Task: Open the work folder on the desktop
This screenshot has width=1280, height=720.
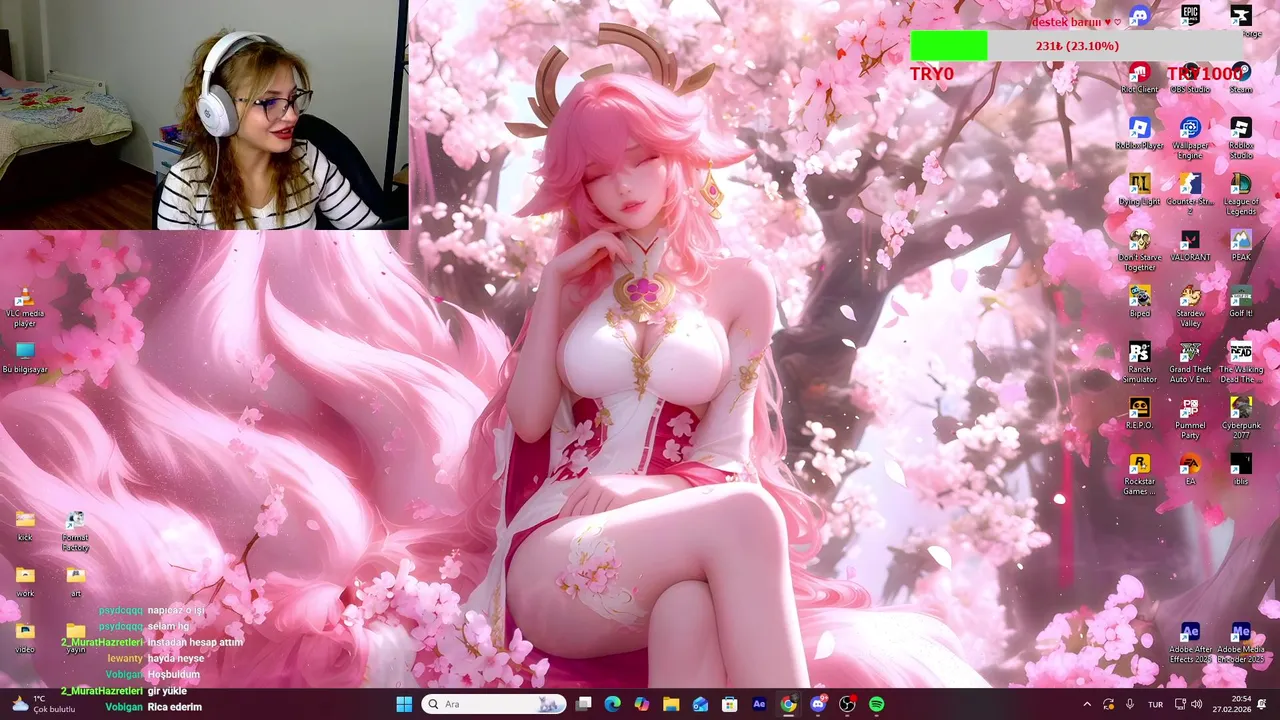Action: point(25,582)
